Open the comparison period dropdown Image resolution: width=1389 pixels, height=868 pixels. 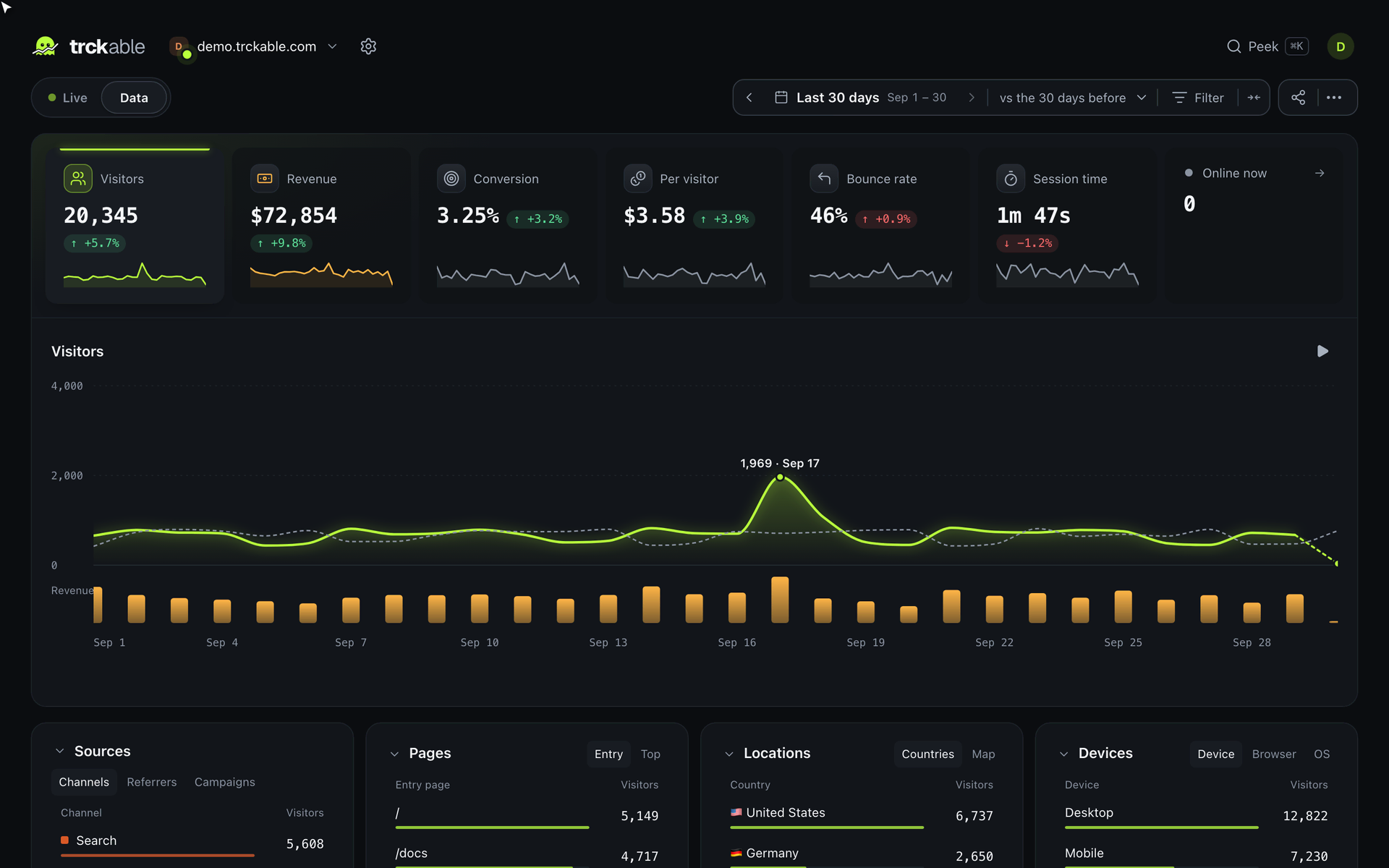[1072, 98]
